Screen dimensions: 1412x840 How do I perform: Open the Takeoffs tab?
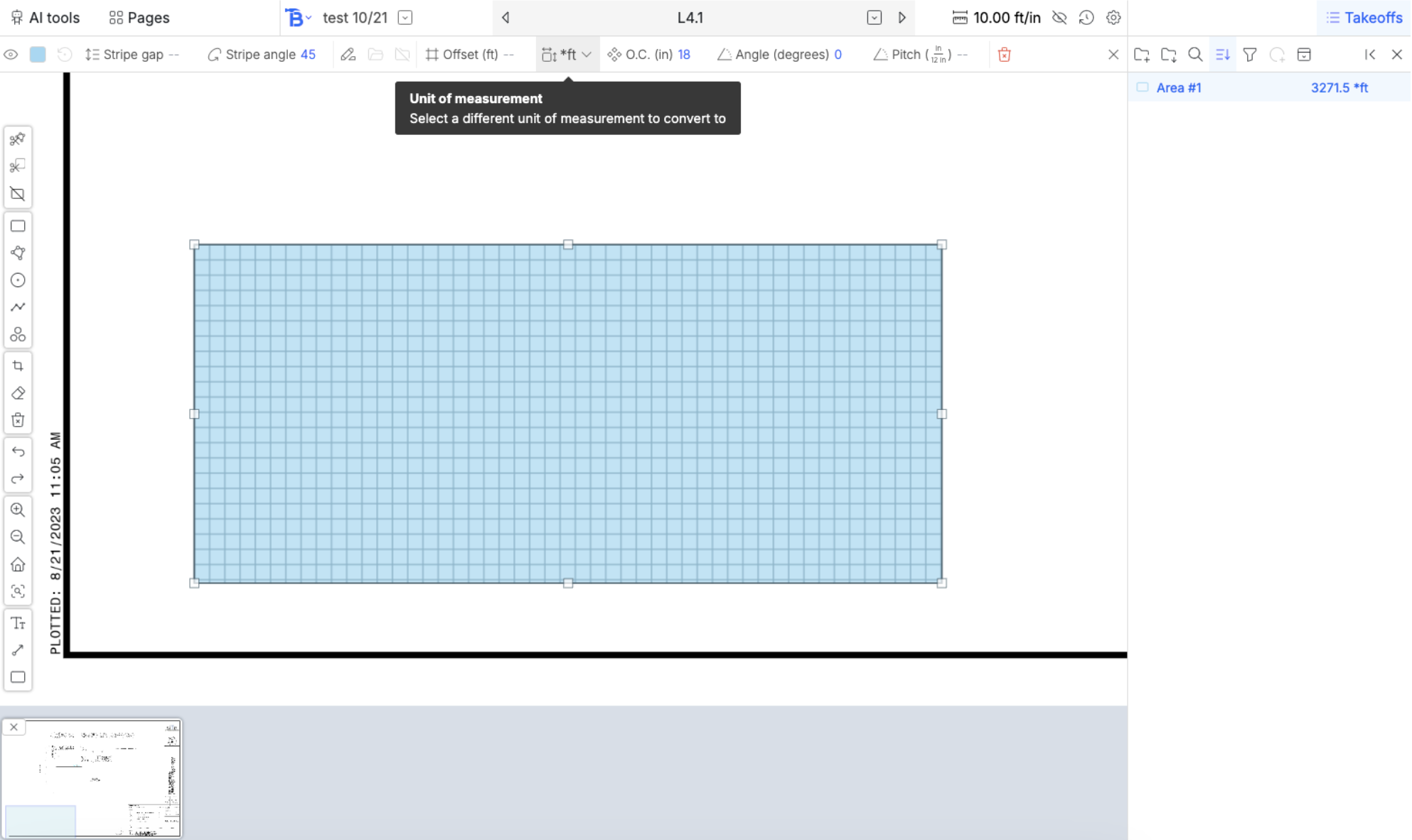click(x=1364, y=18)
